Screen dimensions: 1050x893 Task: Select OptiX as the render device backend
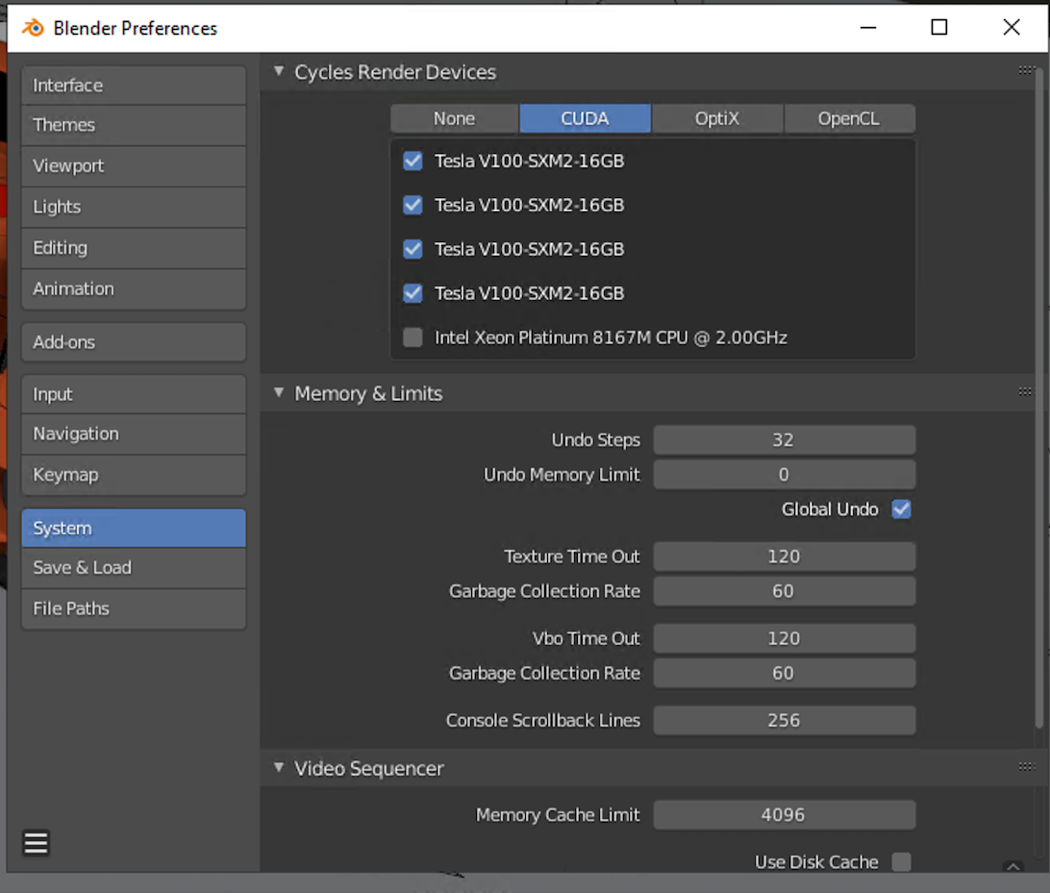717,118
